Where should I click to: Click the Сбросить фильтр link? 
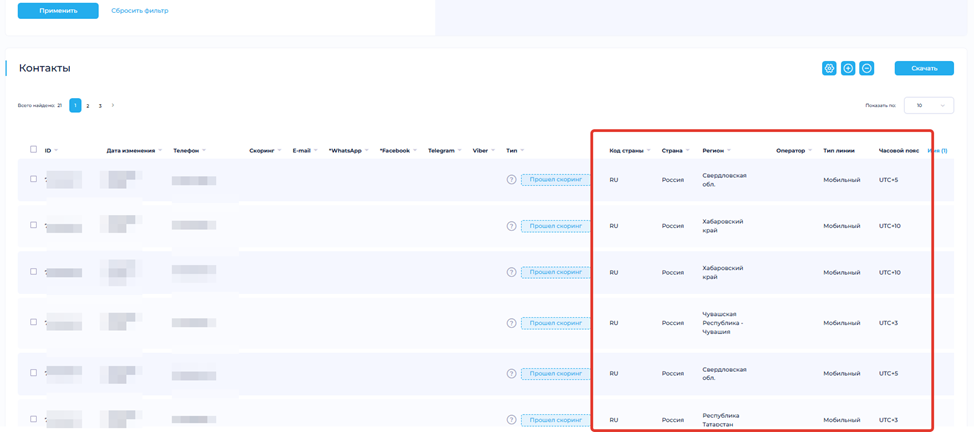coord(140,11)
